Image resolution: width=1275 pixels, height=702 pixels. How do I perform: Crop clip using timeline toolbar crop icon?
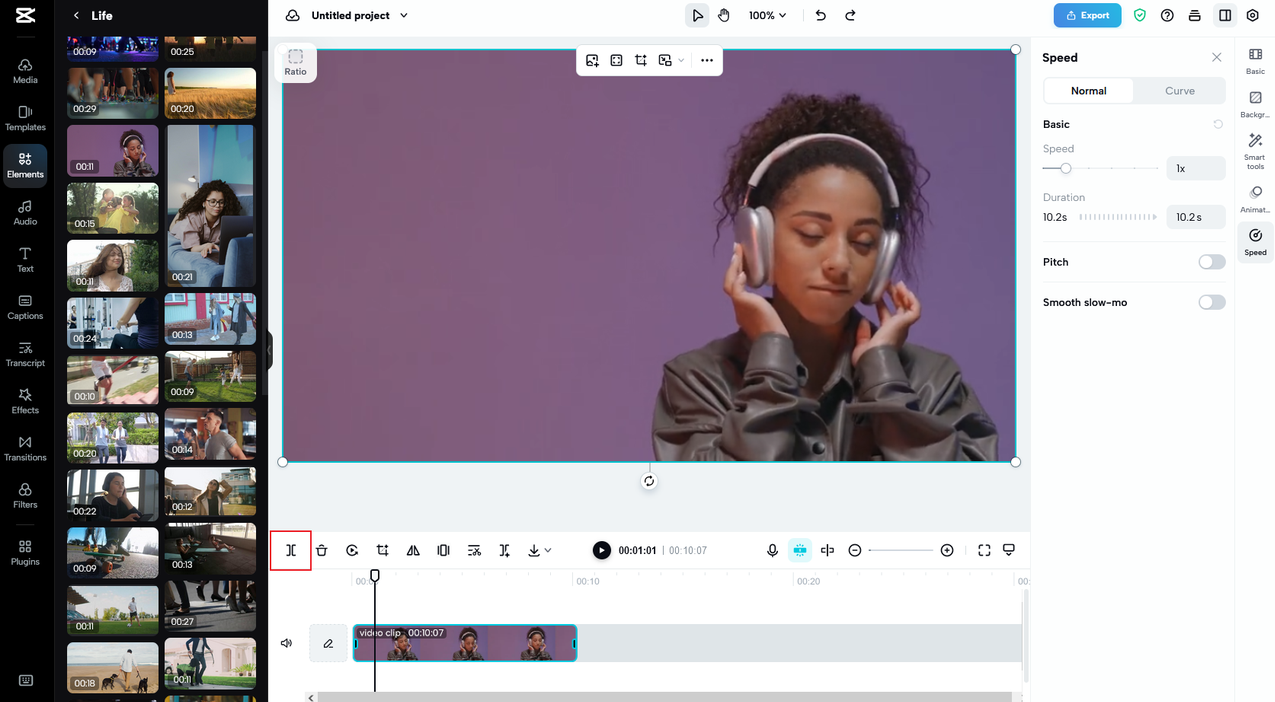click(382, 550)
